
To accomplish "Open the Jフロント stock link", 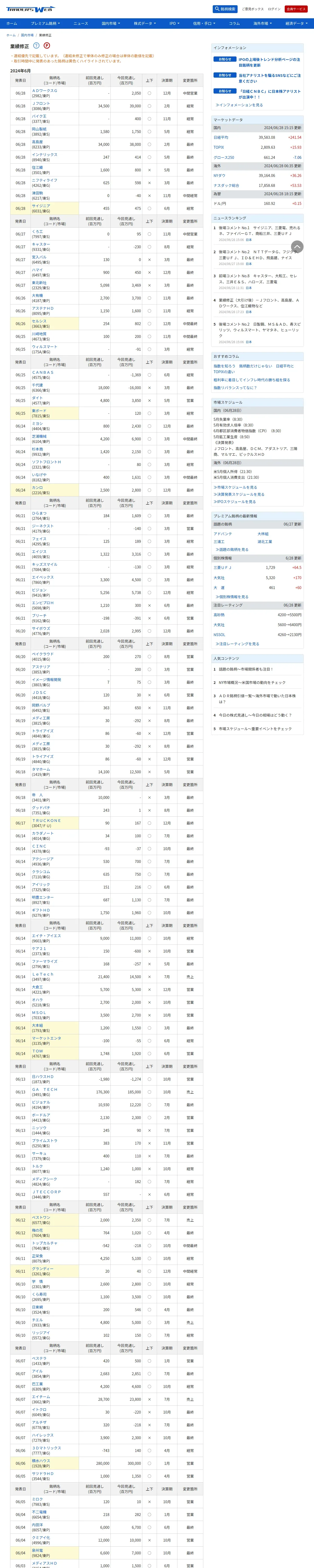I will click(x=41, y=103).
